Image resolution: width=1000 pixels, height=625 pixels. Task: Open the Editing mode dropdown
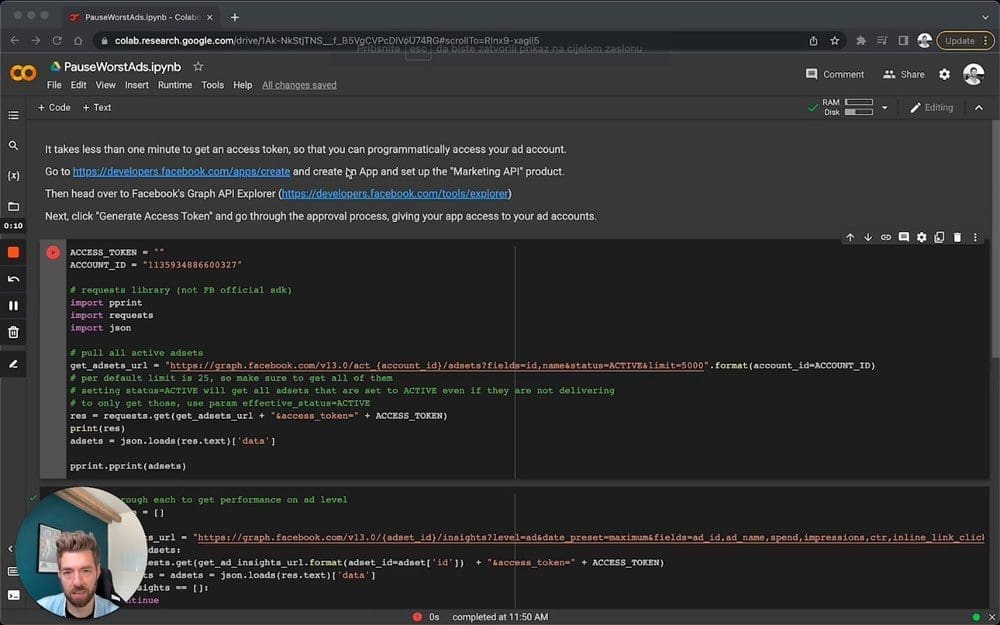pos(931,108)
